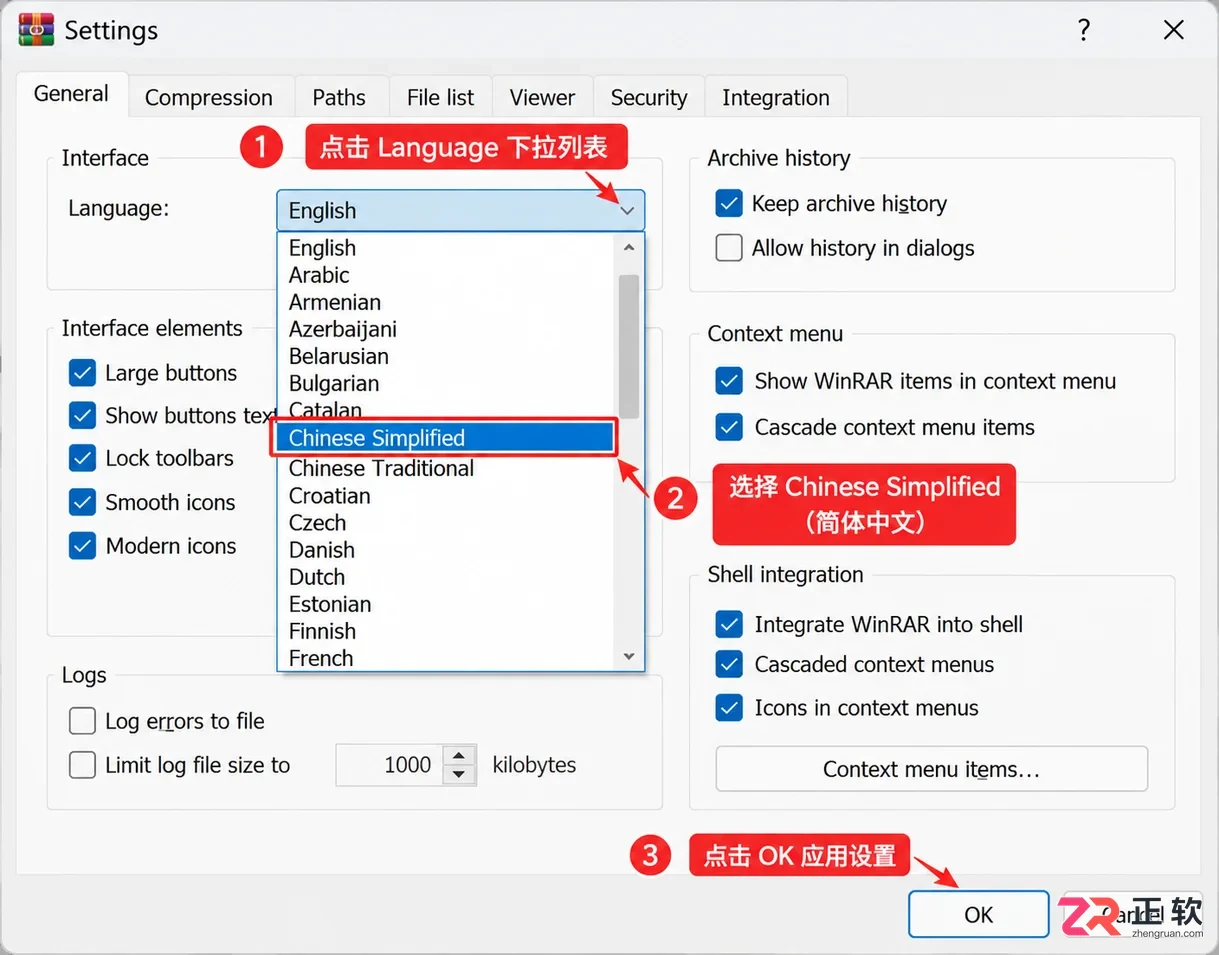Image resolution: width=1219 pixels, height=955 pixels.
Task: Decrease the log size spinner value
Action: [458, 774]
